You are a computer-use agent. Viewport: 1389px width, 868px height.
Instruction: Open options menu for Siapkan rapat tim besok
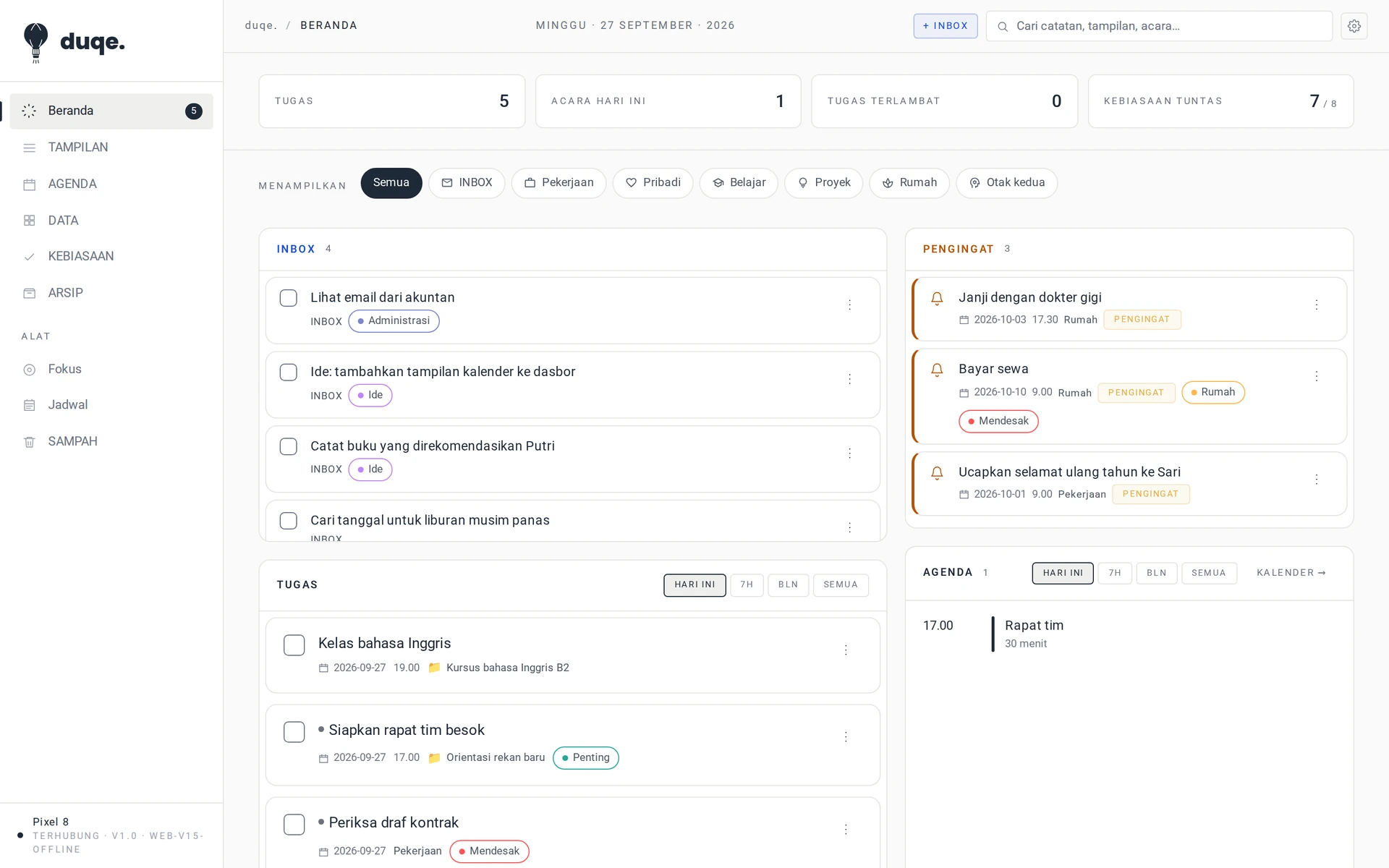click(846, 737)
